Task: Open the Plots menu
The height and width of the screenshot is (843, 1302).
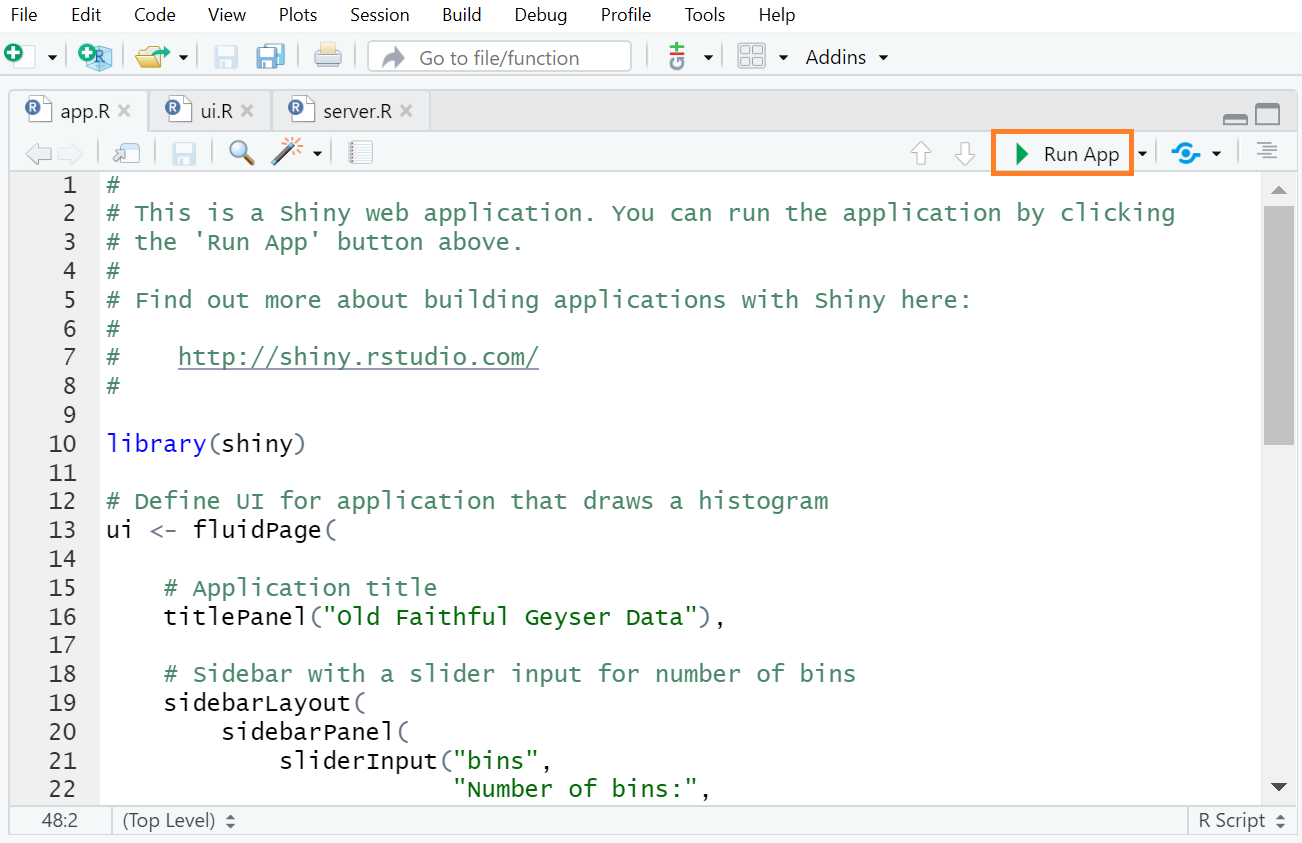Action: (298, 15)
